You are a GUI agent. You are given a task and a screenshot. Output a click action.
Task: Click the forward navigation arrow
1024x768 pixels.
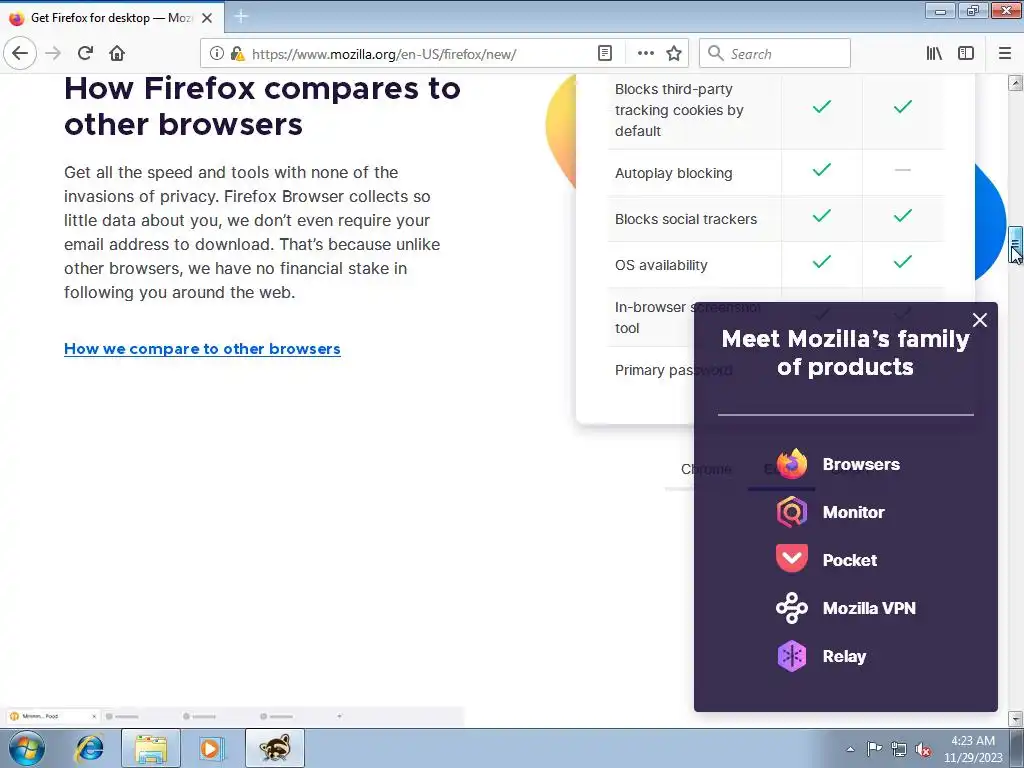click(x=54, y=53)
